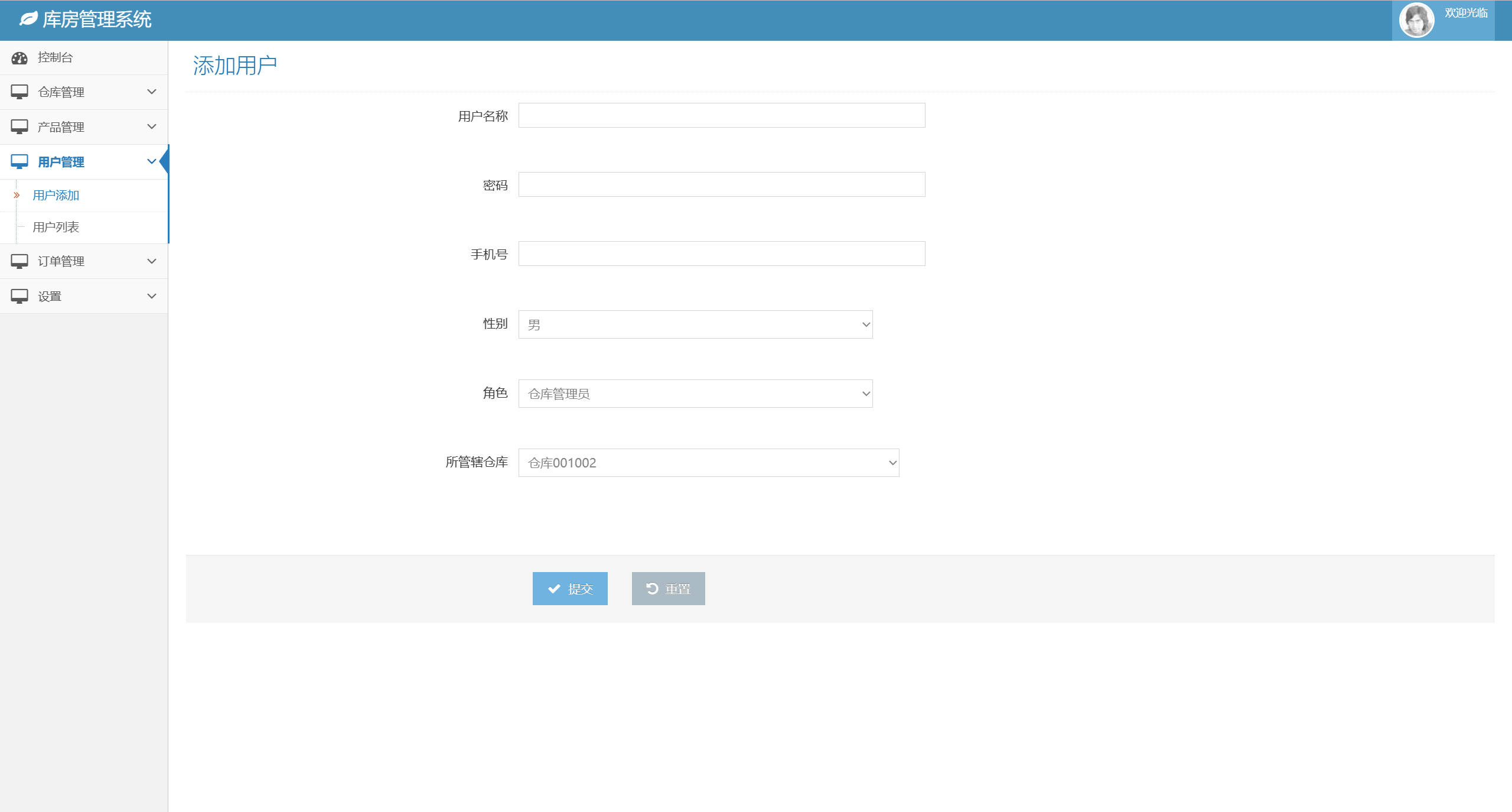Click the user avatar photo in header

(x=1416, y=20)
